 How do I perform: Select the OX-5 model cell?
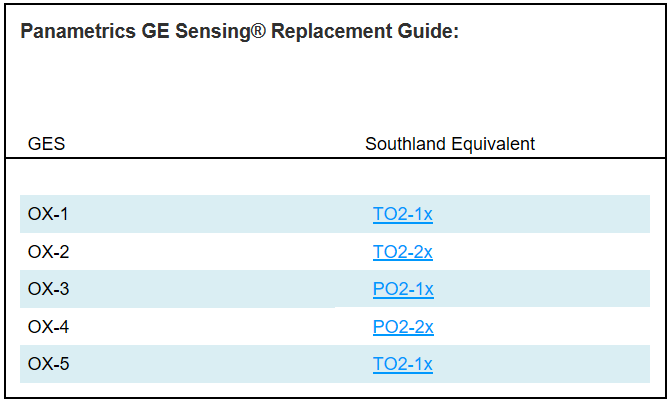[x=48, y=364]
